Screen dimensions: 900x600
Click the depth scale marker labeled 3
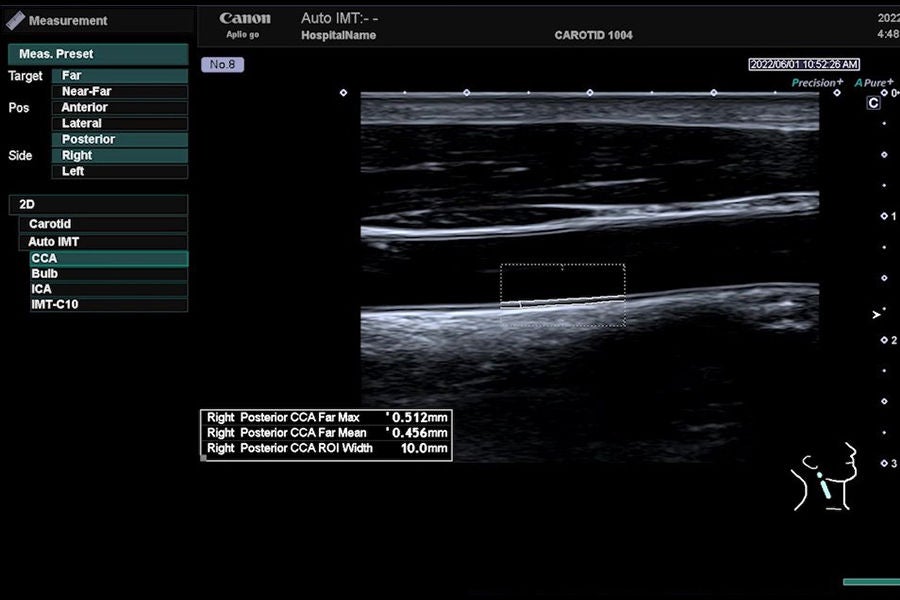889,463
